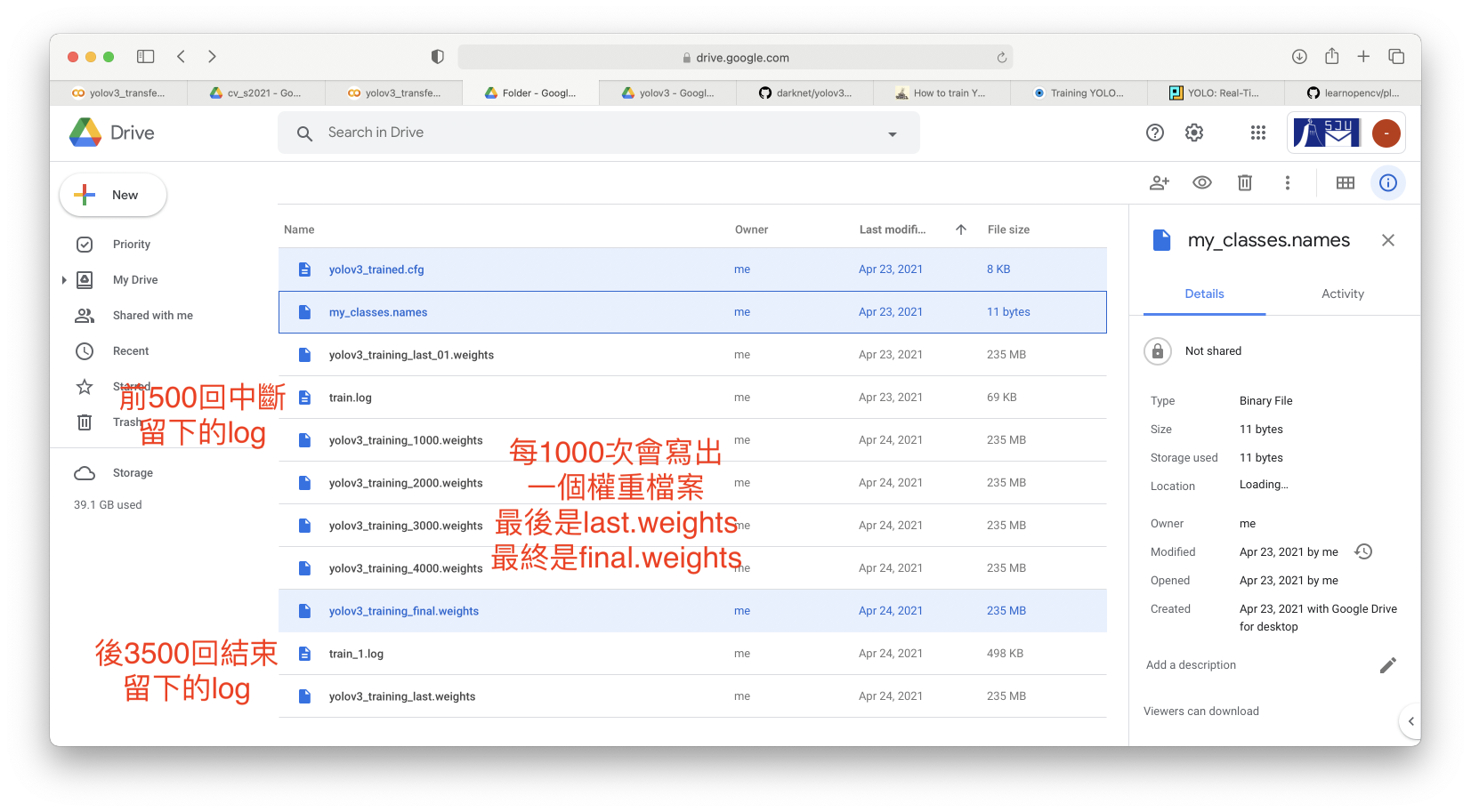
Task: Open Shared with me
Action: pyautogui.click(x=153, y=316)
